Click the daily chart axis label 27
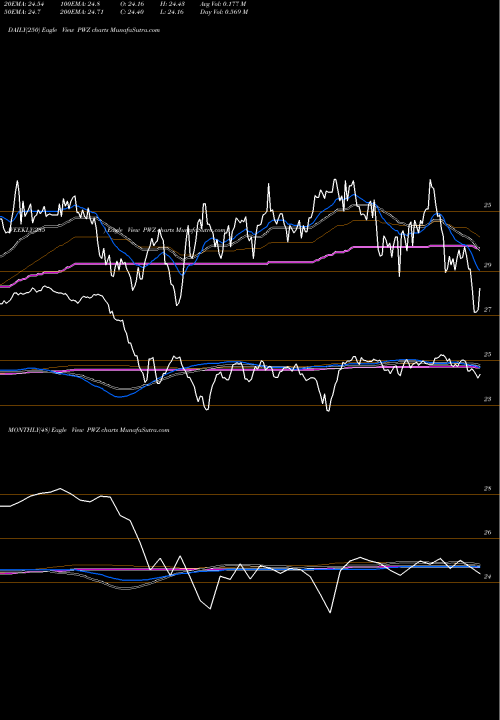Viewport: 500px width, 720px height. [487, 310]
